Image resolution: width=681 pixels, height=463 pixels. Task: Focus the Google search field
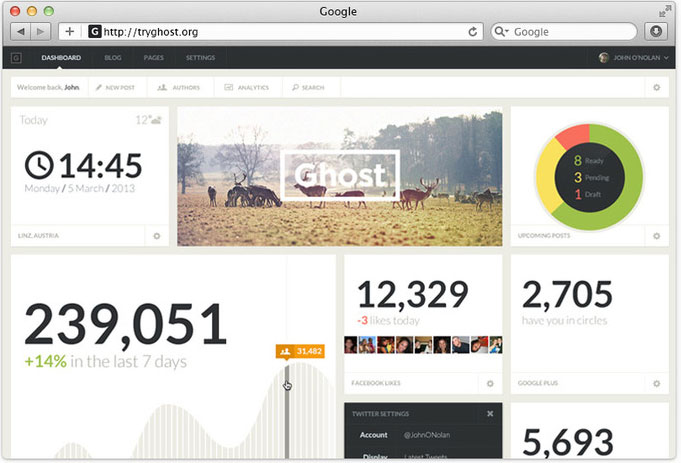pyautogui.click(x=564, y=32)
